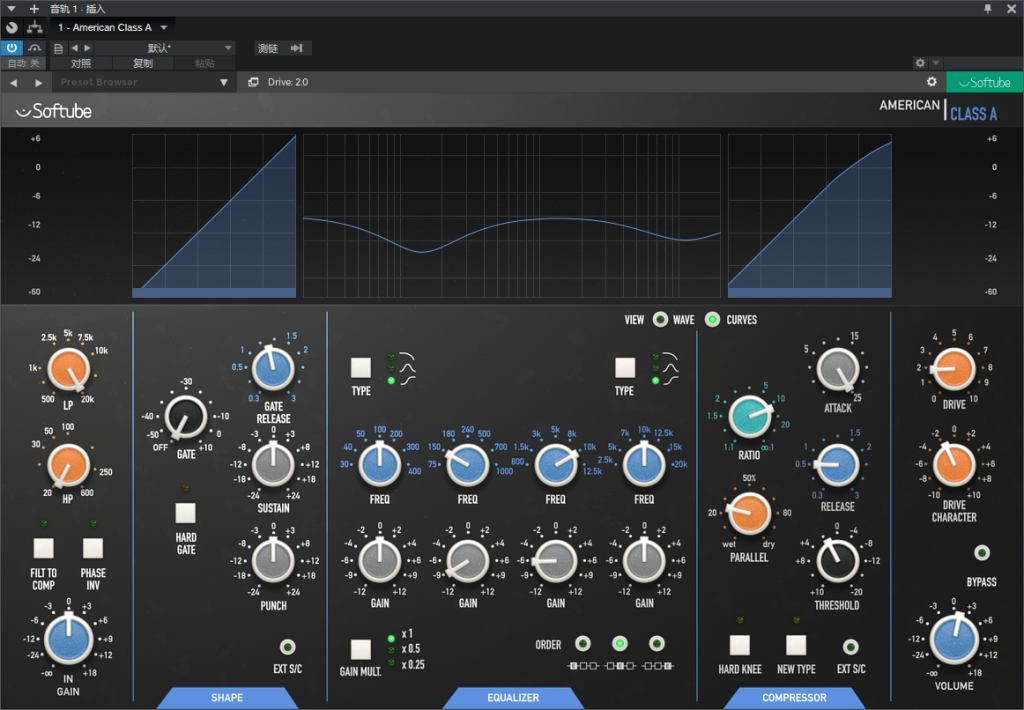Click the plus icon beside 音轨 1
Screen dimensions: 1024x710
coord(35,8)
